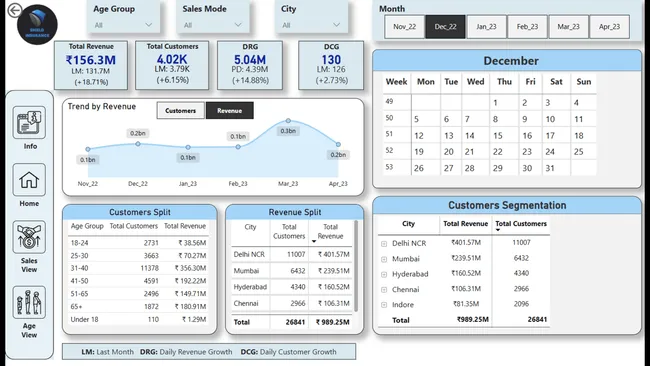Image resolution: width=650 pixels, height=366 pixels.
Task: Select the Mar_23 month tab
Action: click(x=568, y=27)
